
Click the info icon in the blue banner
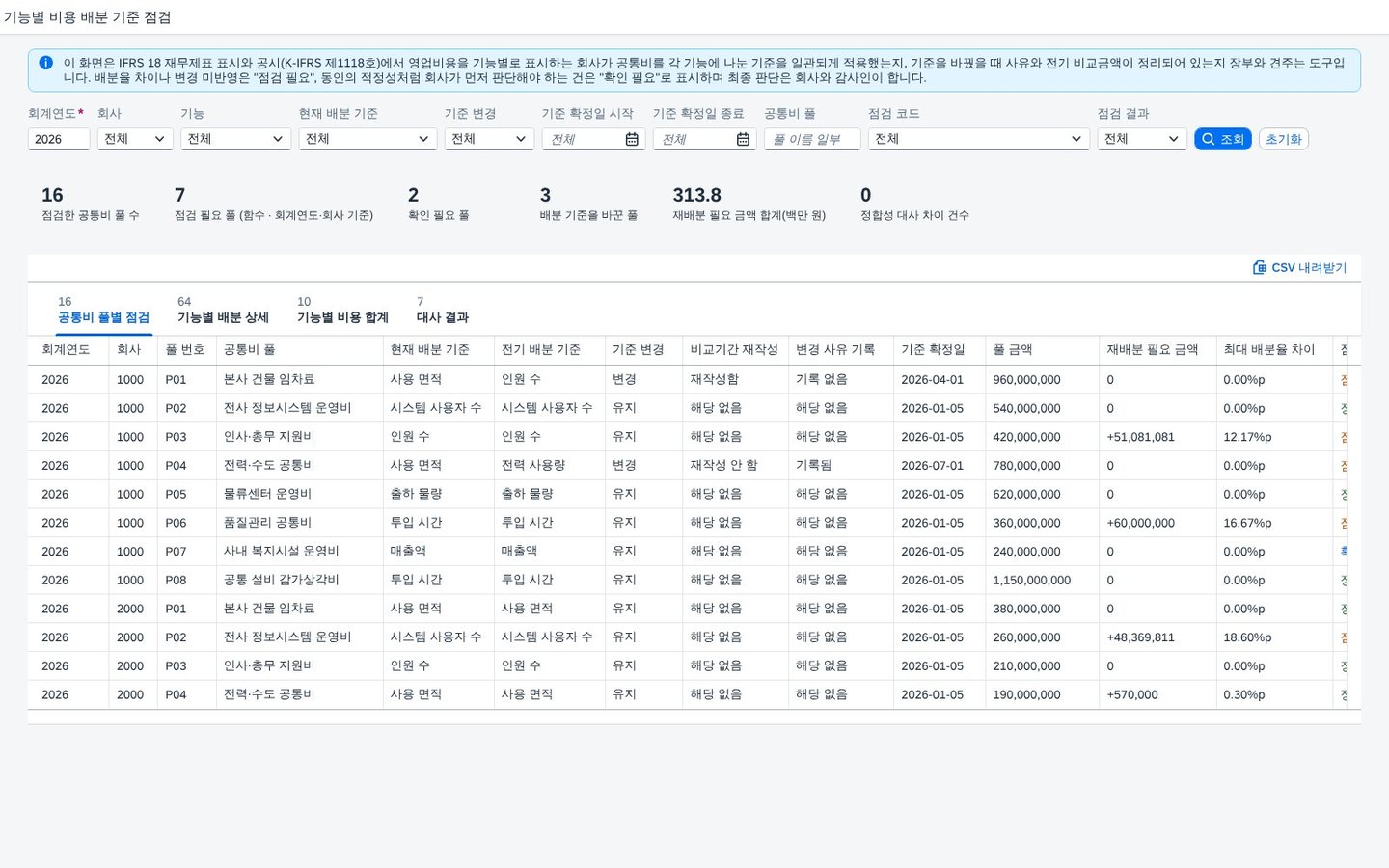[x=45, y=63]
